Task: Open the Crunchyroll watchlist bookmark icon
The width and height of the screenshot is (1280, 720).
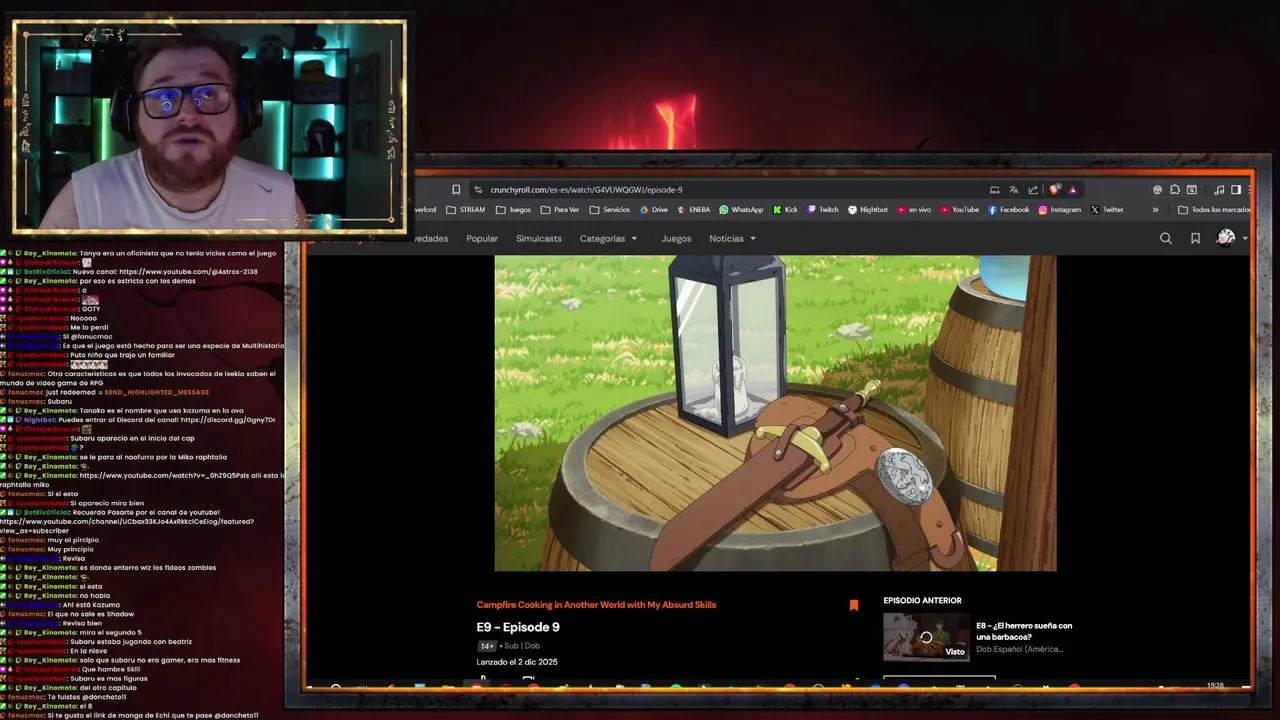Action: 1195,238
